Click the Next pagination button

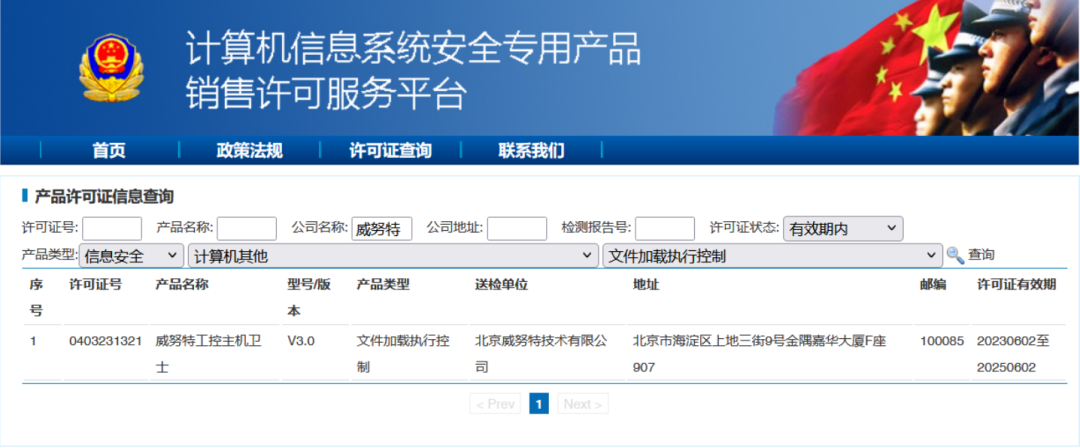point(583,404)
